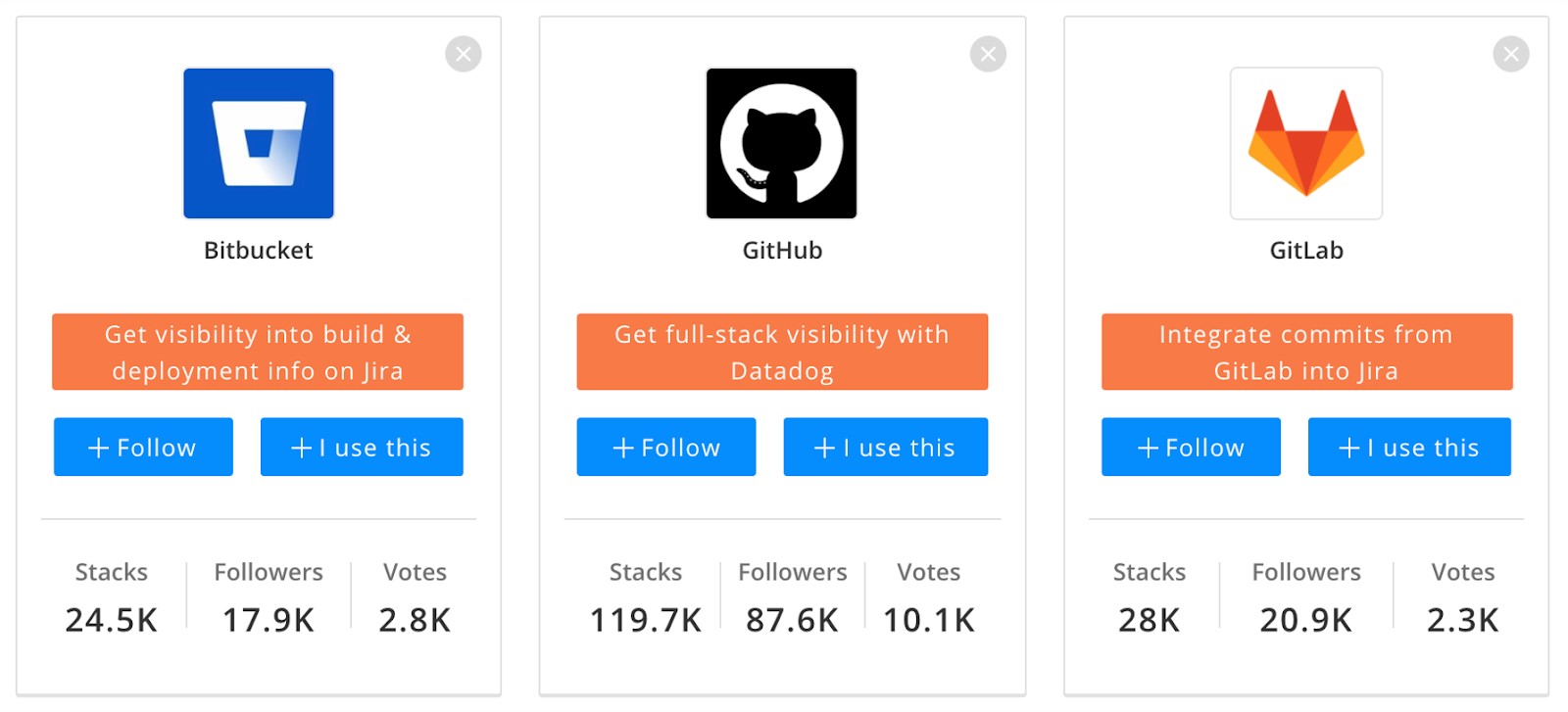The image size is (1568, 712).
Task: Click 'I use this' under GitLab
Action: click(x=1409, y=448)
